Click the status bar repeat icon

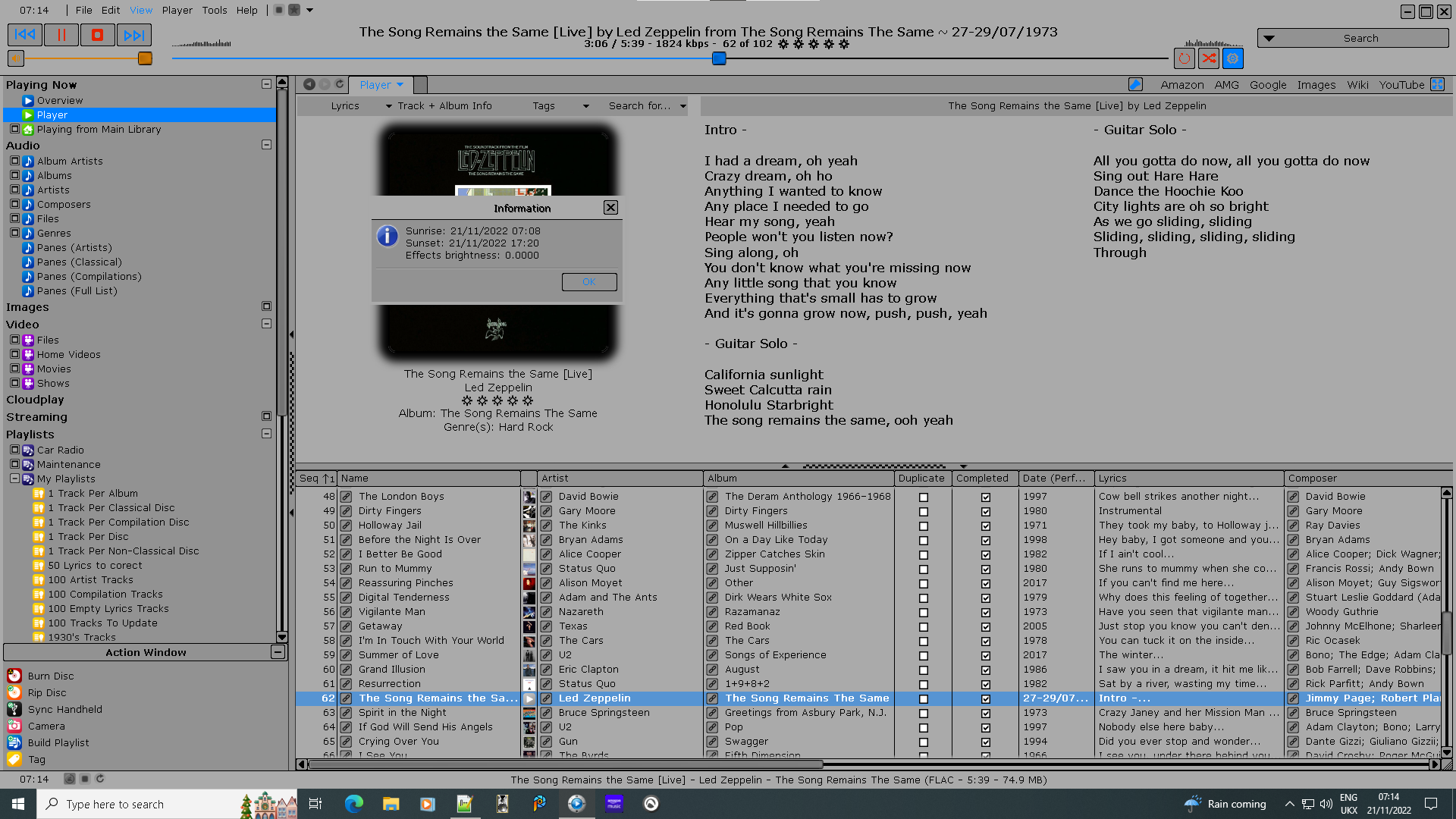[99, 779]
